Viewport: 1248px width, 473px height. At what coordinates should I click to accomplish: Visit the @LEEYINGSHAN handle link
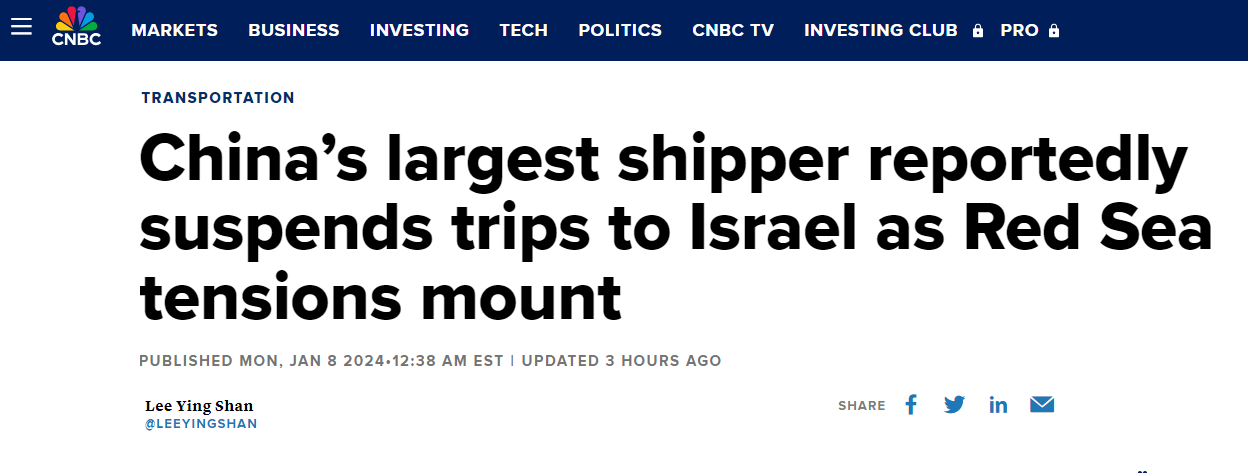(x=201, y=424)
